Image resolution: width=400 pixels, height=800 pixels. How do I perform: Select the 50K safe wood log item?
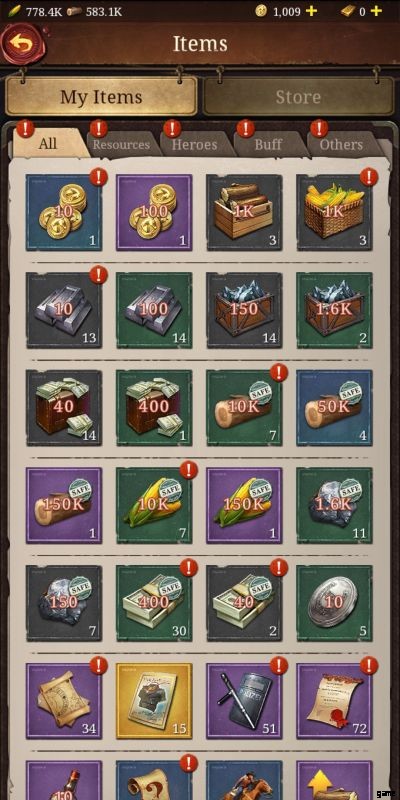click(x=335, y=408)
